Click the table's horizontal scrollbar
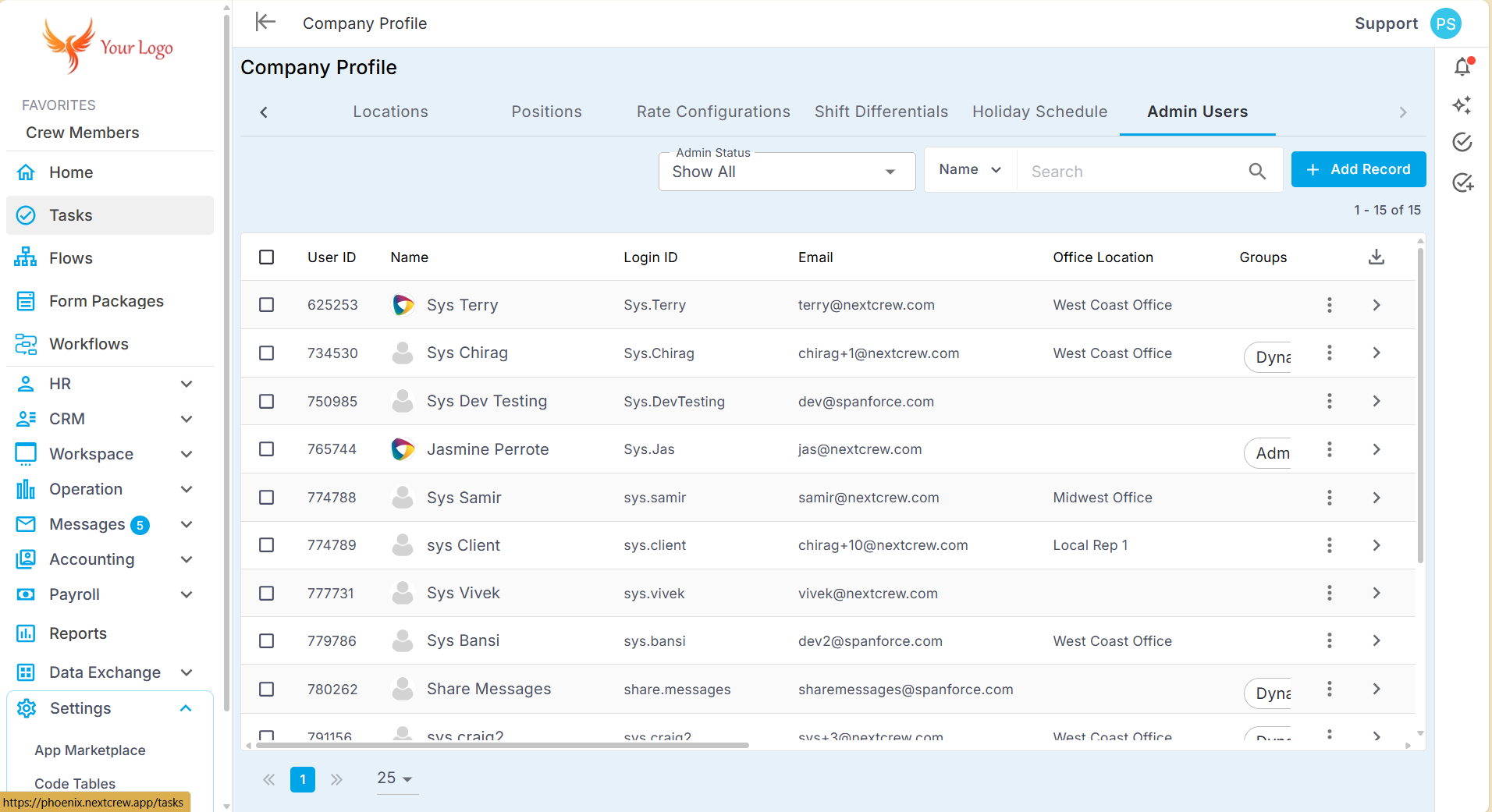 (502, 746)
